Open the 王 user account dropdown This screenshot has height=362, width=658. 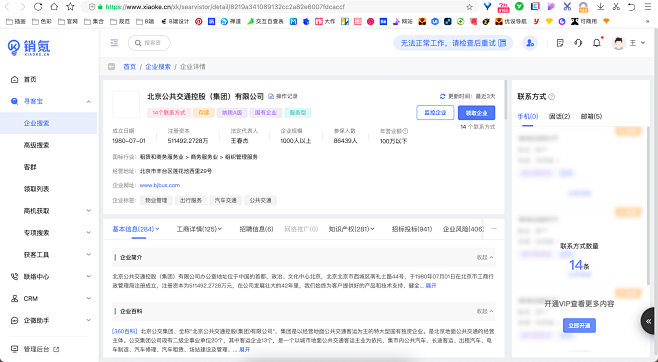point(637,43)
